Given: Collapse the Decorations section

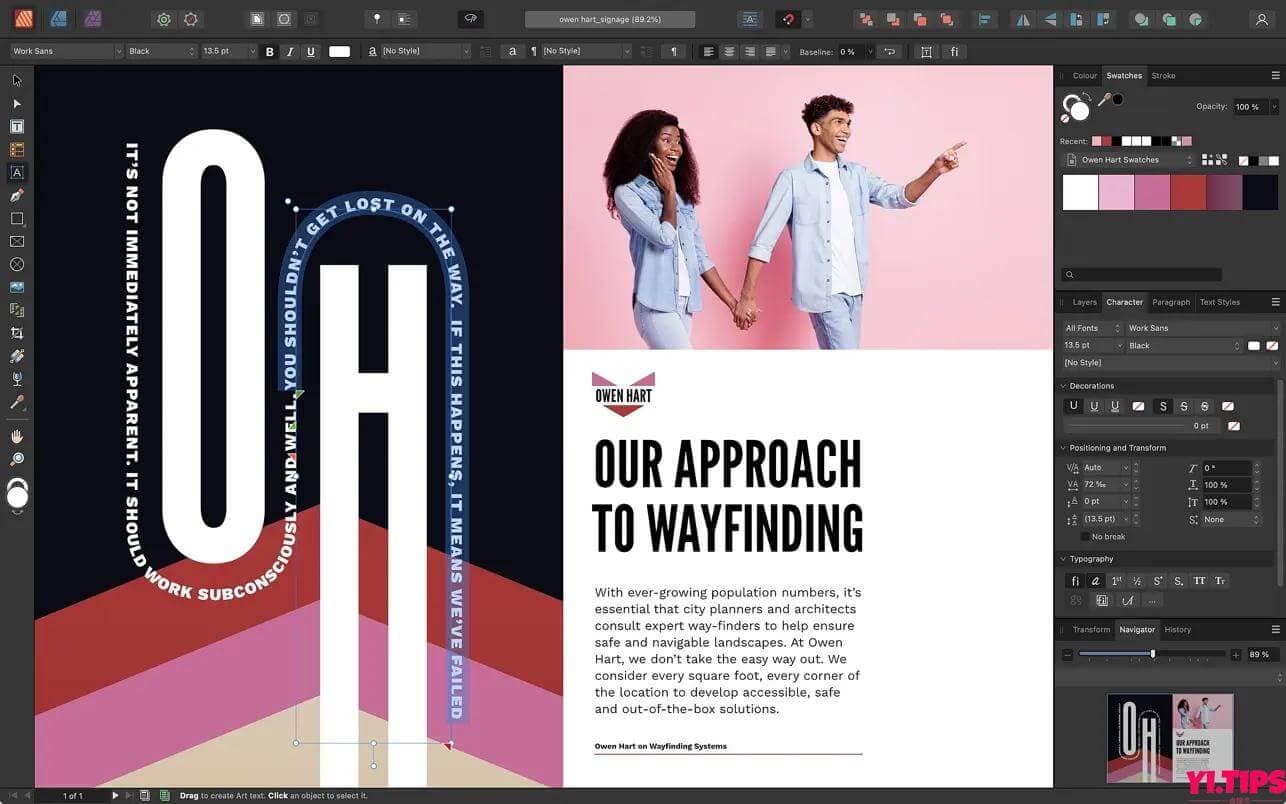Looking at the screenshot, I should click(1063, 385).
